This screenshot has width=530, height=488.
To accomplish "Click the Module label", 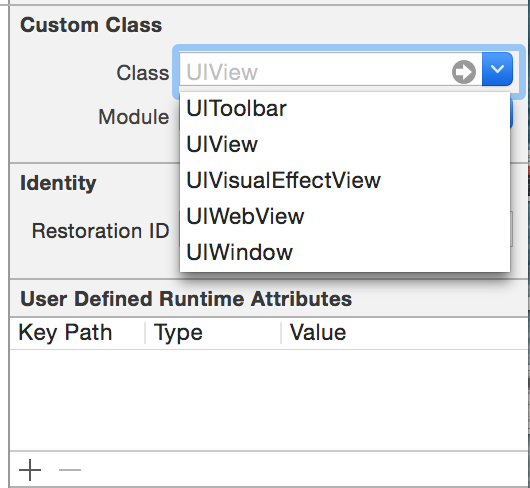I will (x=134, y=117).
